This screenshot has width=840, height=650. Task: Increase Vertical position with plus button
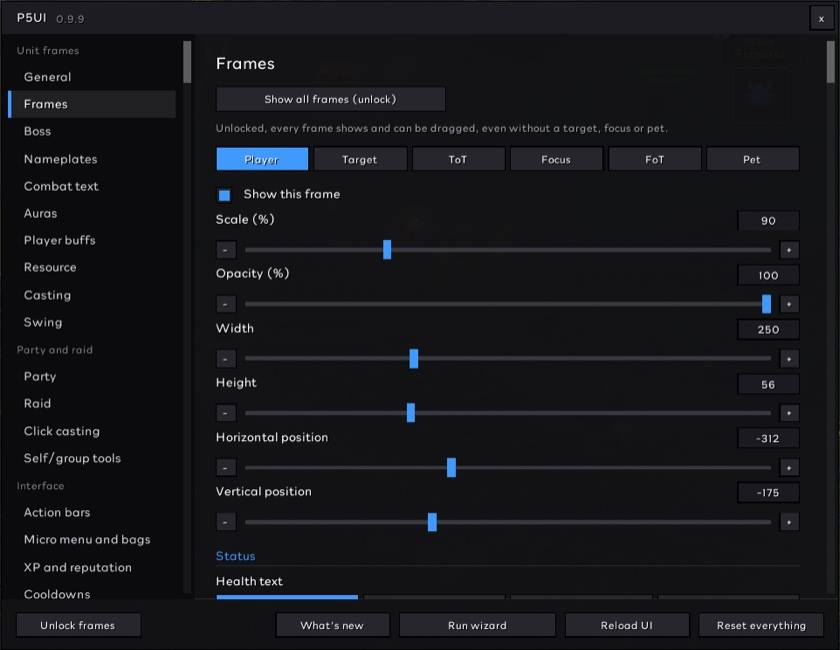789,522
